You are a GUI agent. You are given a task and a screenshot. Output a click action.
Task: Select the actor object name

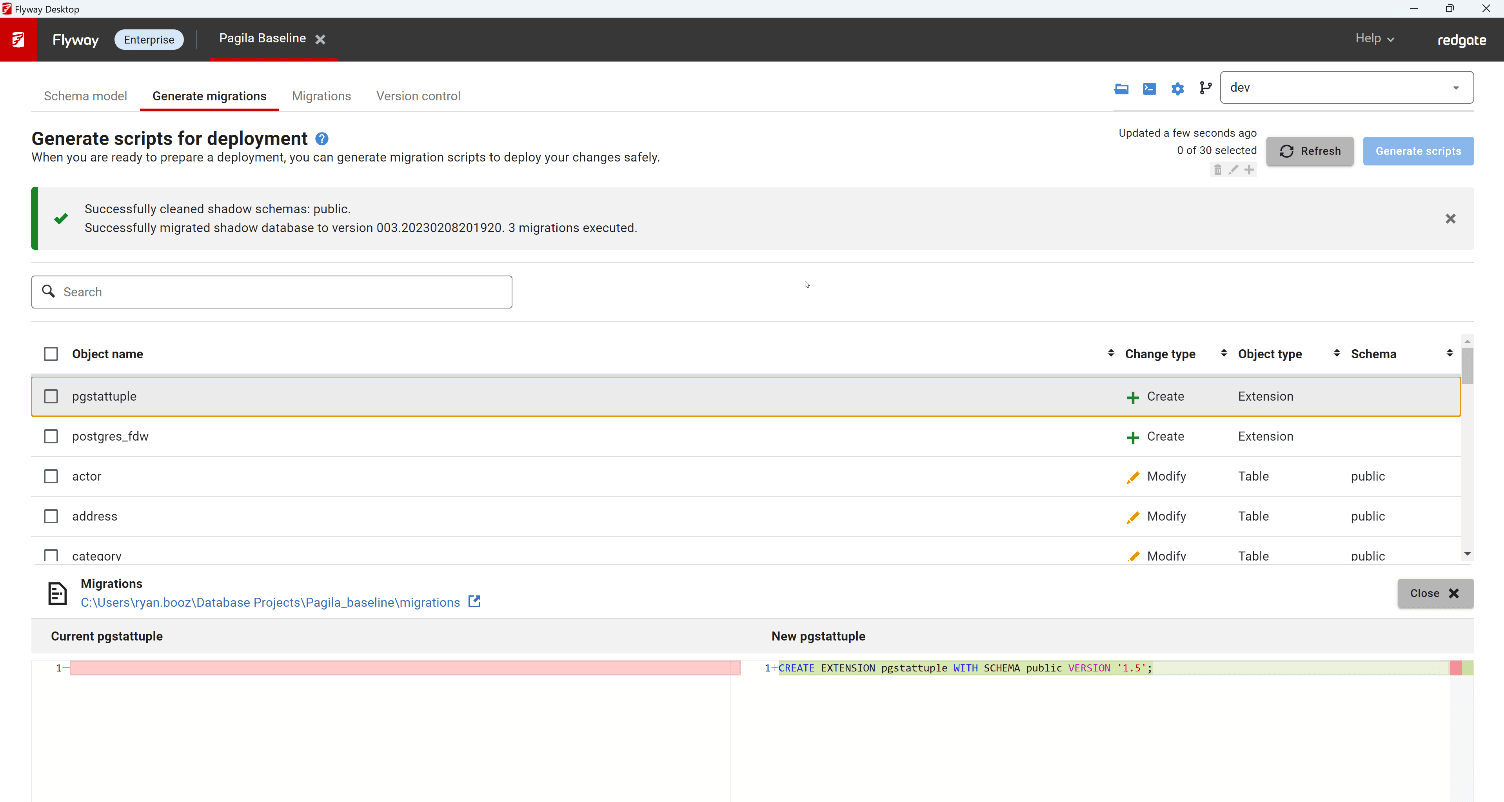(x=87, y=476)
